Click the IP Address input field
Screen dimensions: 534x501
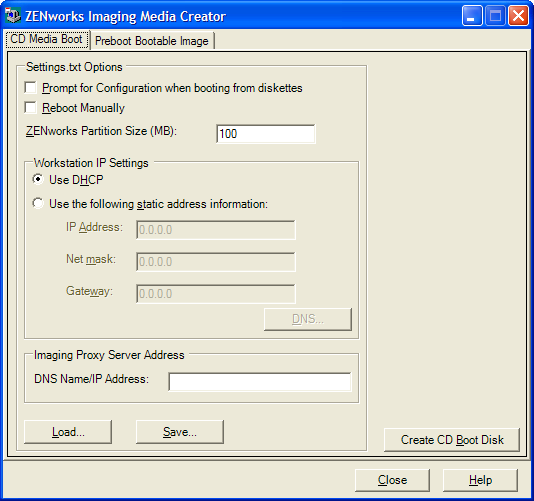[x=216, y=230]
